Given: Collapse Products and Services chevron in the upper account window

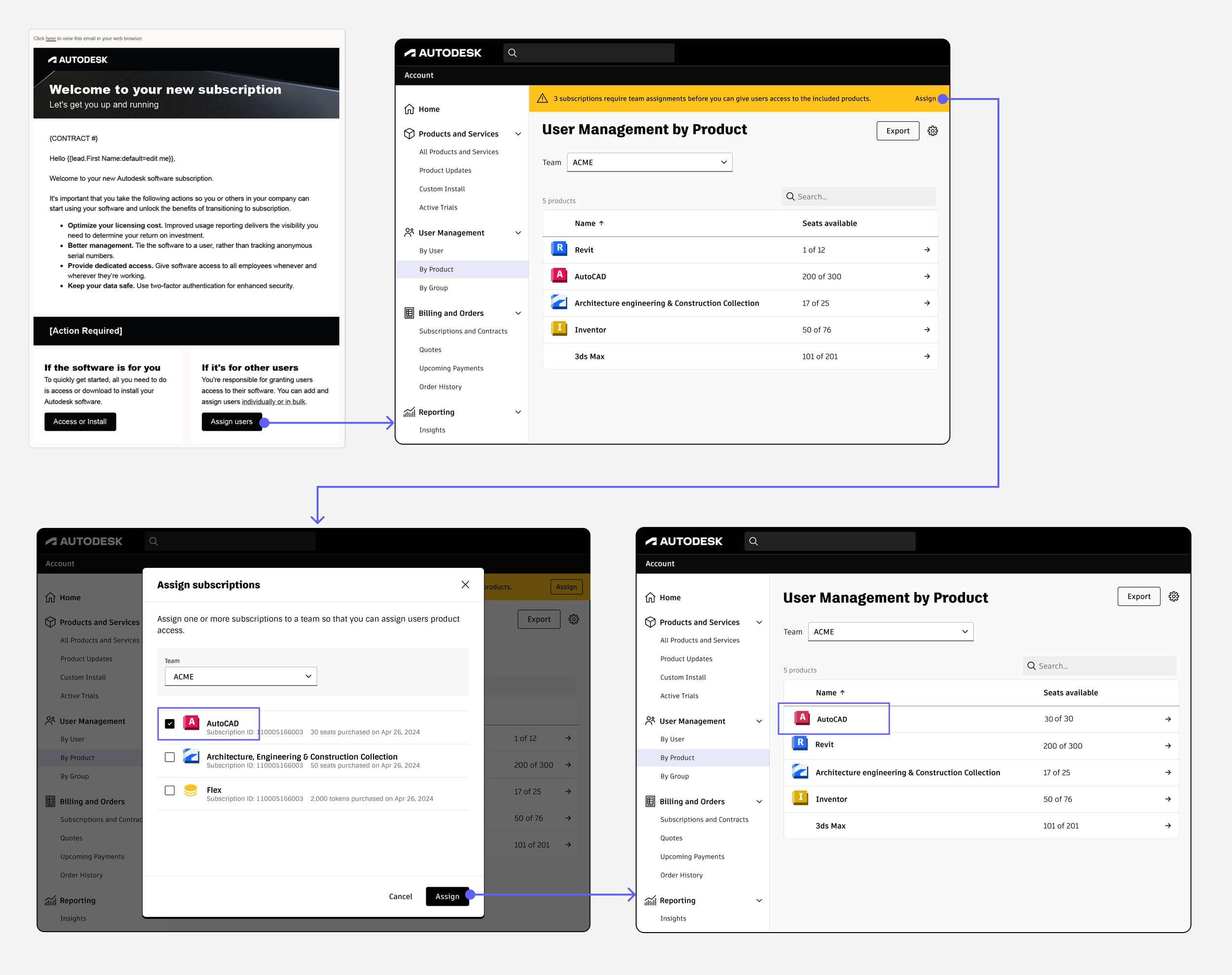Looking at the screenshot, I should [x=518, y=134].
